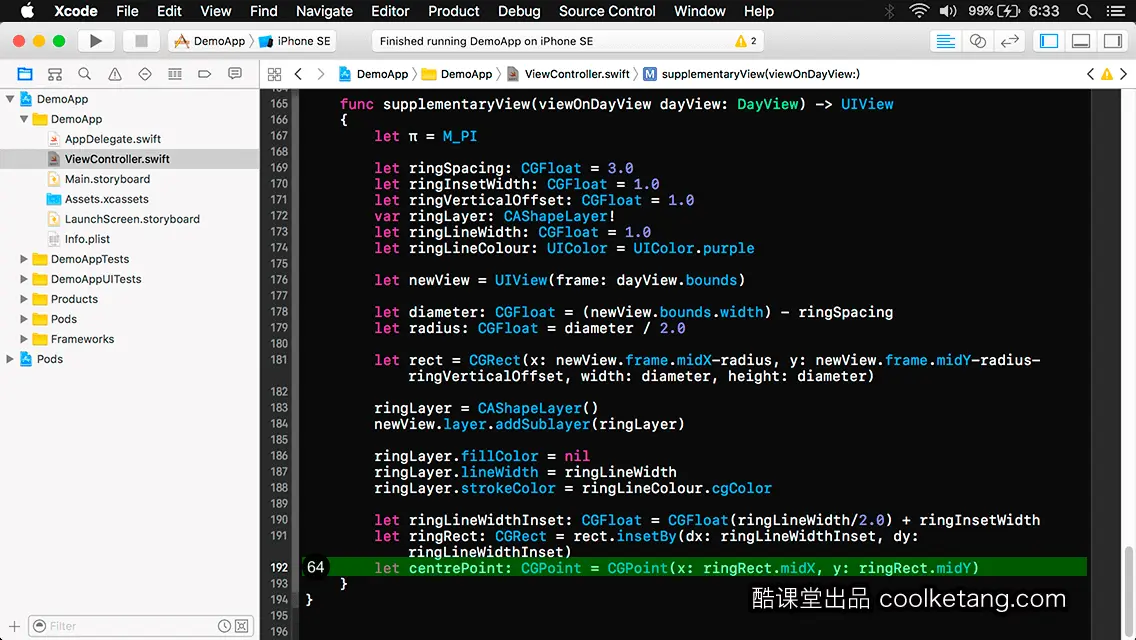Click the Wi-Fi status icon
Screen dimensions: 1136x640
[919, 11]
